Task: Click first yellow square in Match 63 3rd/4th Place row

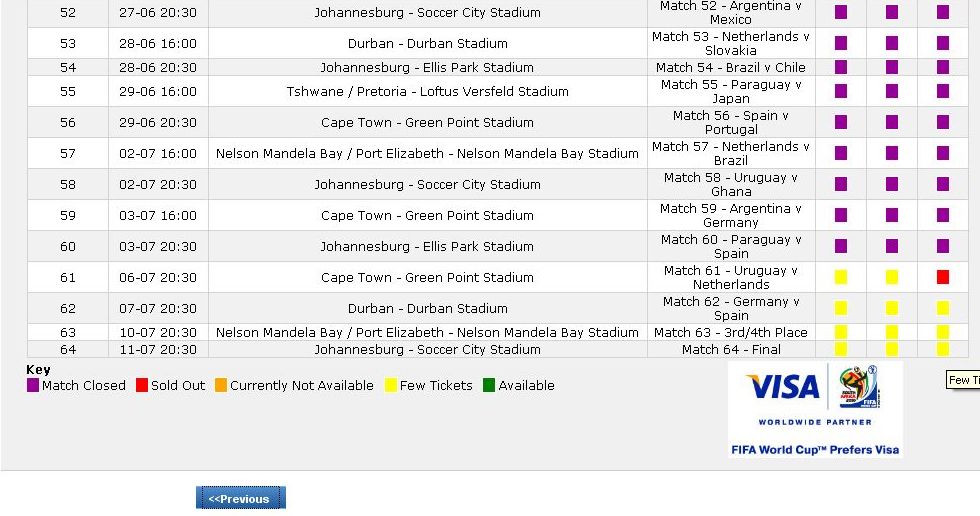Action: (841, 332)
